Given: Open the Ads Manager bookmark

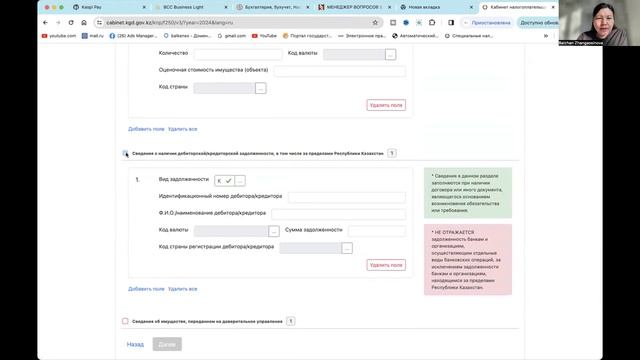Looking at the screenshot, I should 133,36.
